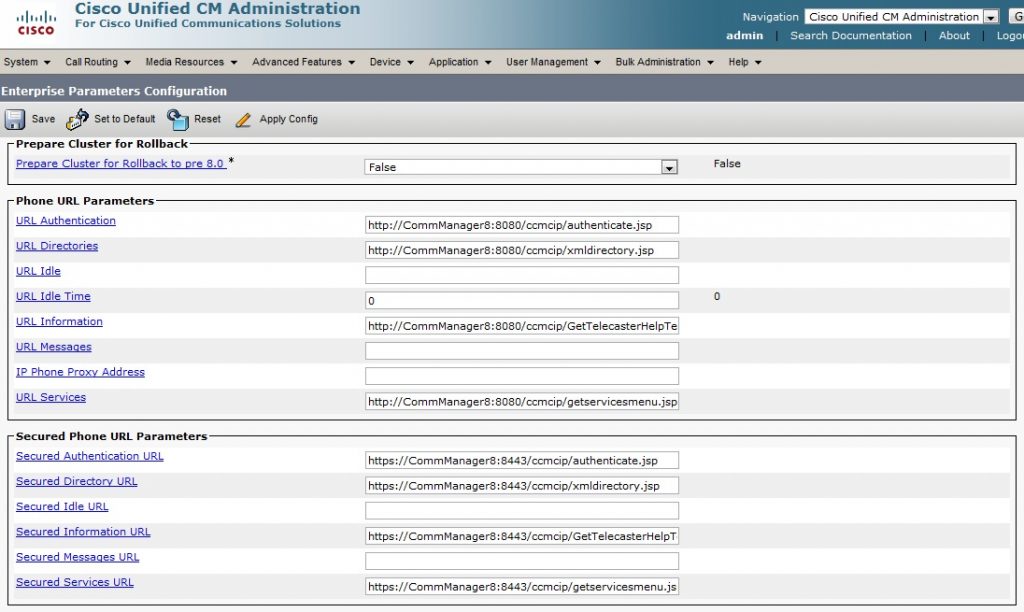Open the Call Routing menu

click(98, 62)
